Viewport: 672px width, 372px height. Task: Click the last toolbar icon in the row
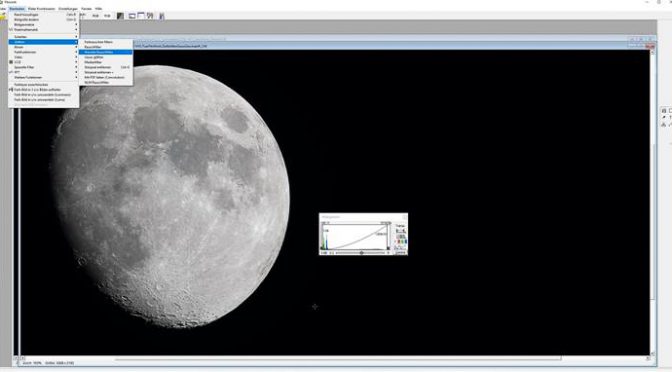pos(162,16)
